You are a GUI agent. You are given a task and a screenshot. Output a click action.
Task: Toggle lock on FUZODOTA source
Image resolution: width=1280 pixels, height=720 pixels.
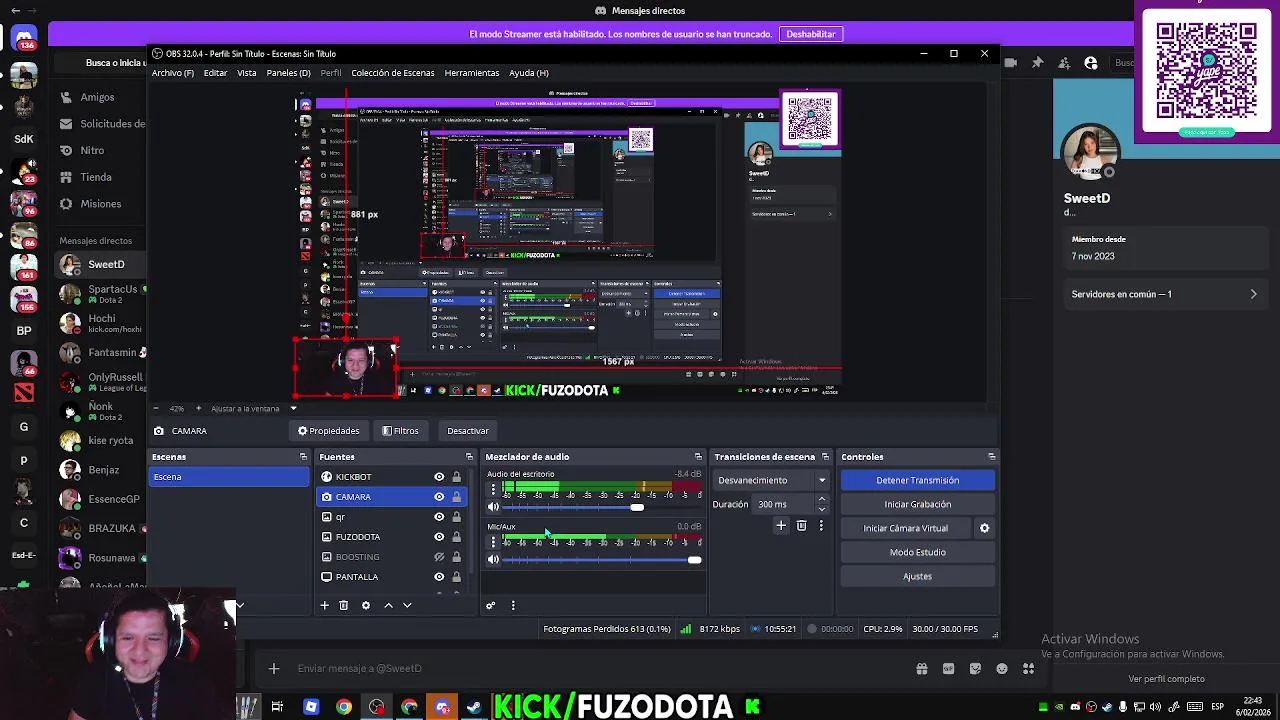(456, 537)
